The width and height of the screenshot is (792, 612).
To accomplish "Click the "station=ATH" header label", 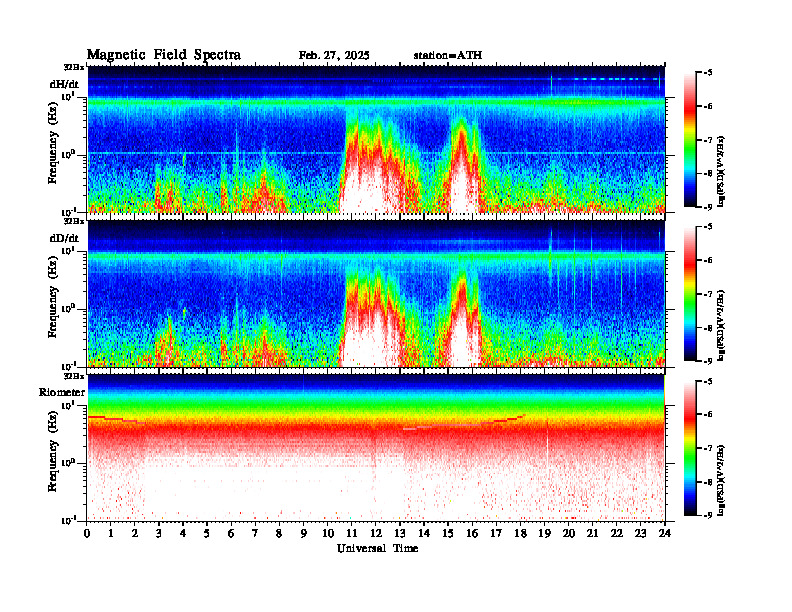I will coord(448,56).
